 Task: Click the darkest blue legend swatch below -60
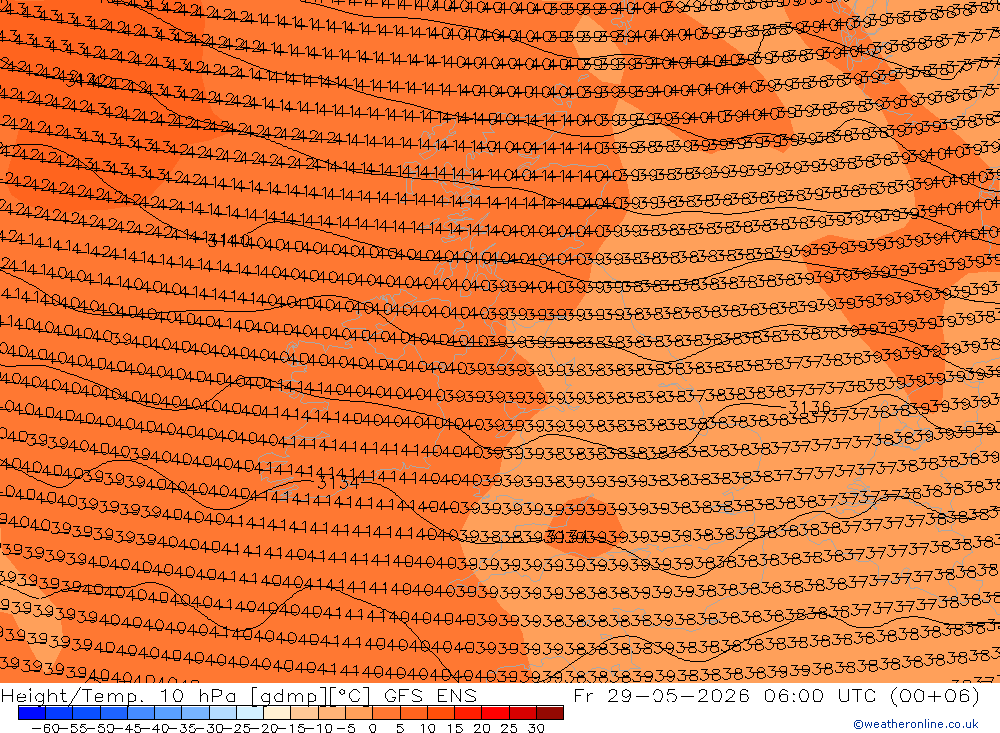(x=32, y=713)
